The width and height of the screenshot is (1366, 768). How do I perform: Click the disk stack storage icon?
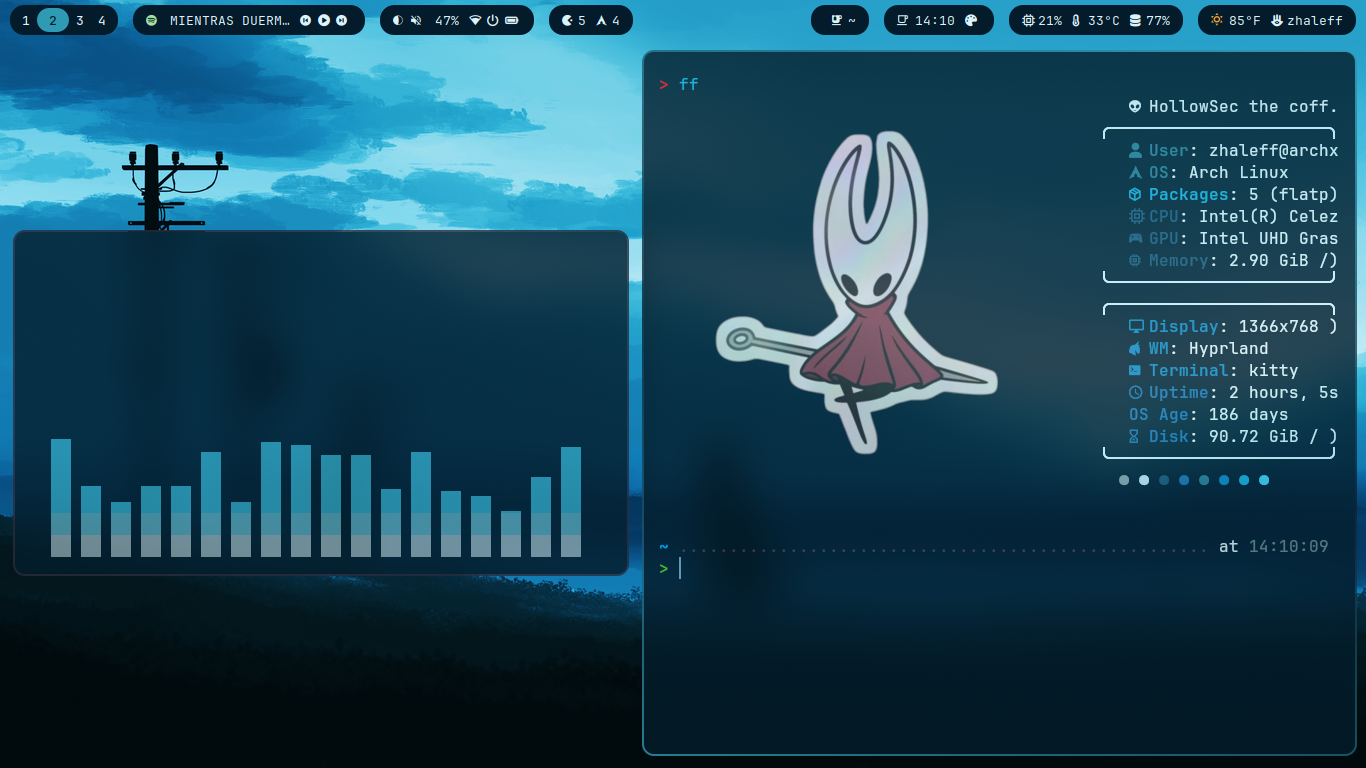tap(1135, 20)
